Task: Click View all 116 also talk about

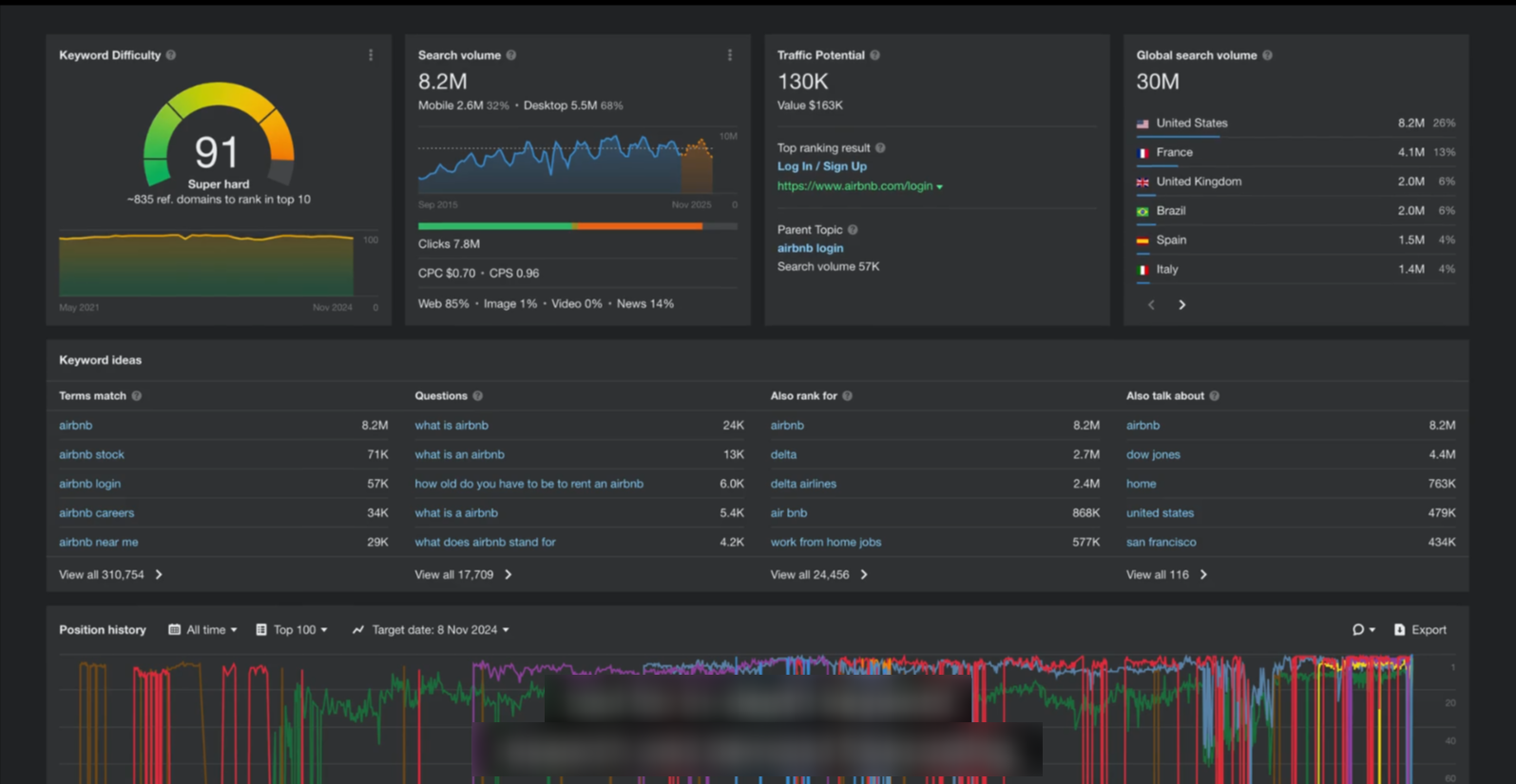Action: [1167, 575]
